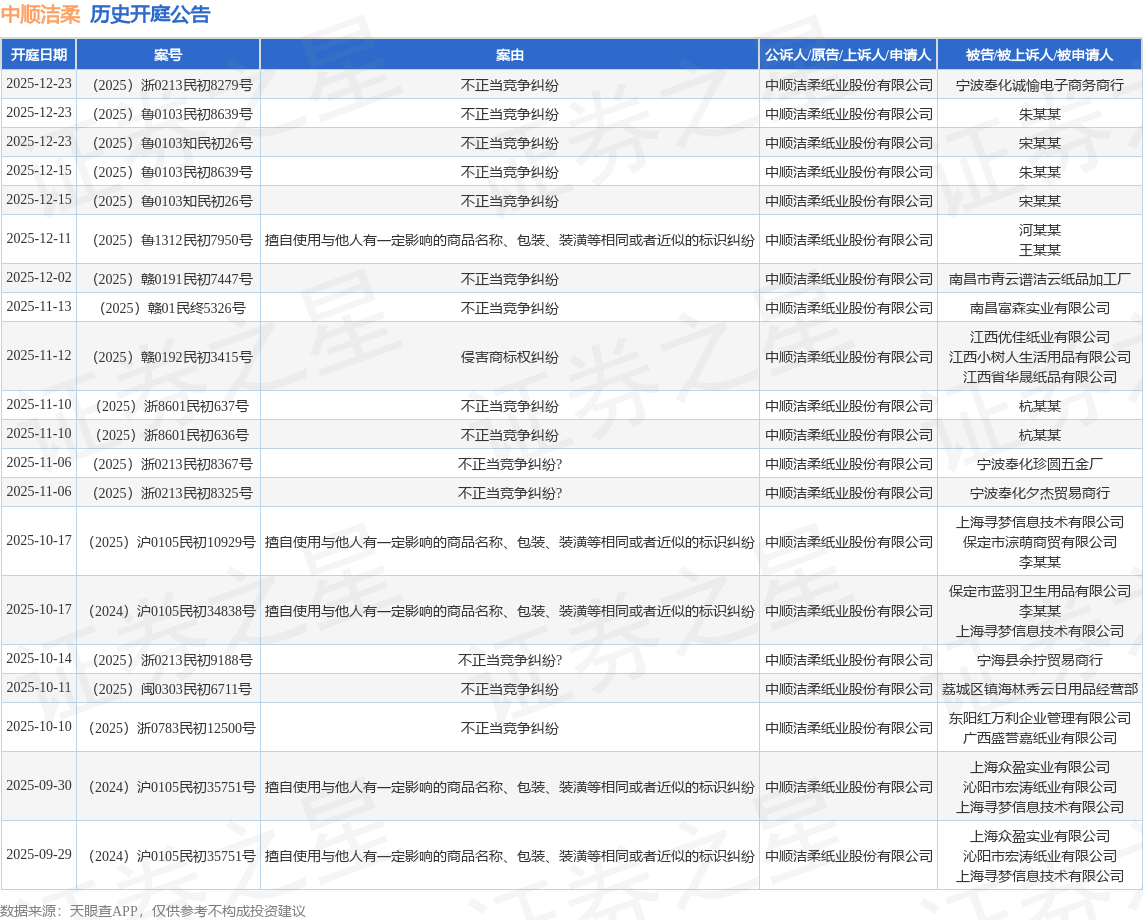Select defendant 宁波奉化夕杰贸易商行

(1039, 494)
